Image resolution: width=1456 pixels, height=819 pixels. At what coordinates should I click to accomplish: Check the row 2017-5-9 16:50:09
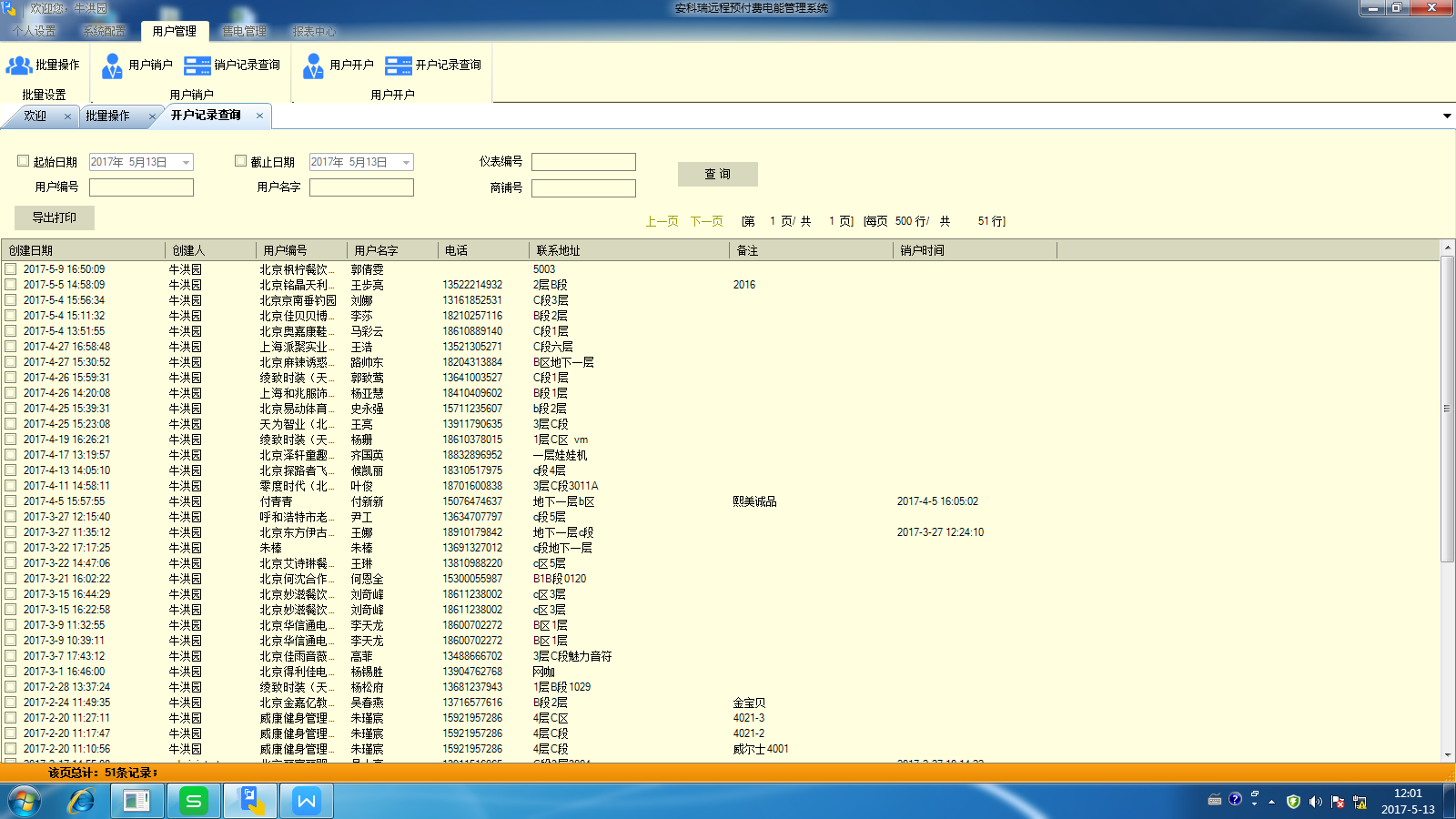(11, 269)
